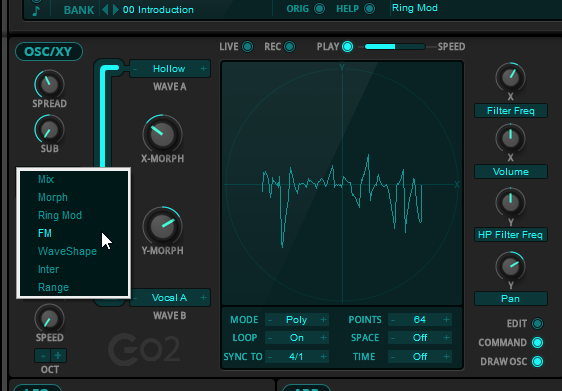Click the X knob above Volume
The image size is (562, 391).
point(510,138)
